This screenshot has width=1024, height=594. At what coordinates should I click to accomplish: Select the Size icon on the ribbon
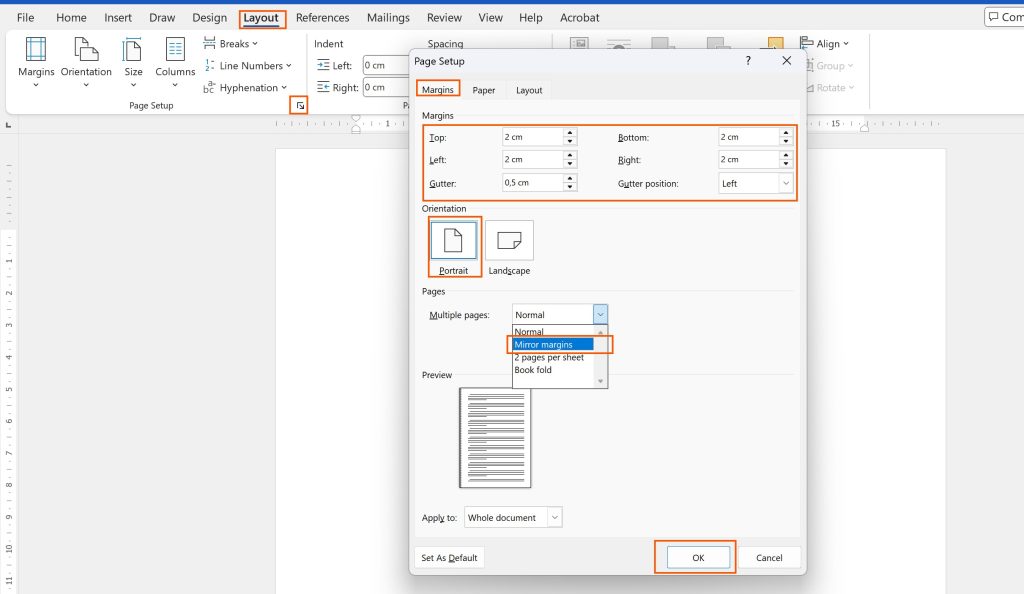[x=133, y=62]
